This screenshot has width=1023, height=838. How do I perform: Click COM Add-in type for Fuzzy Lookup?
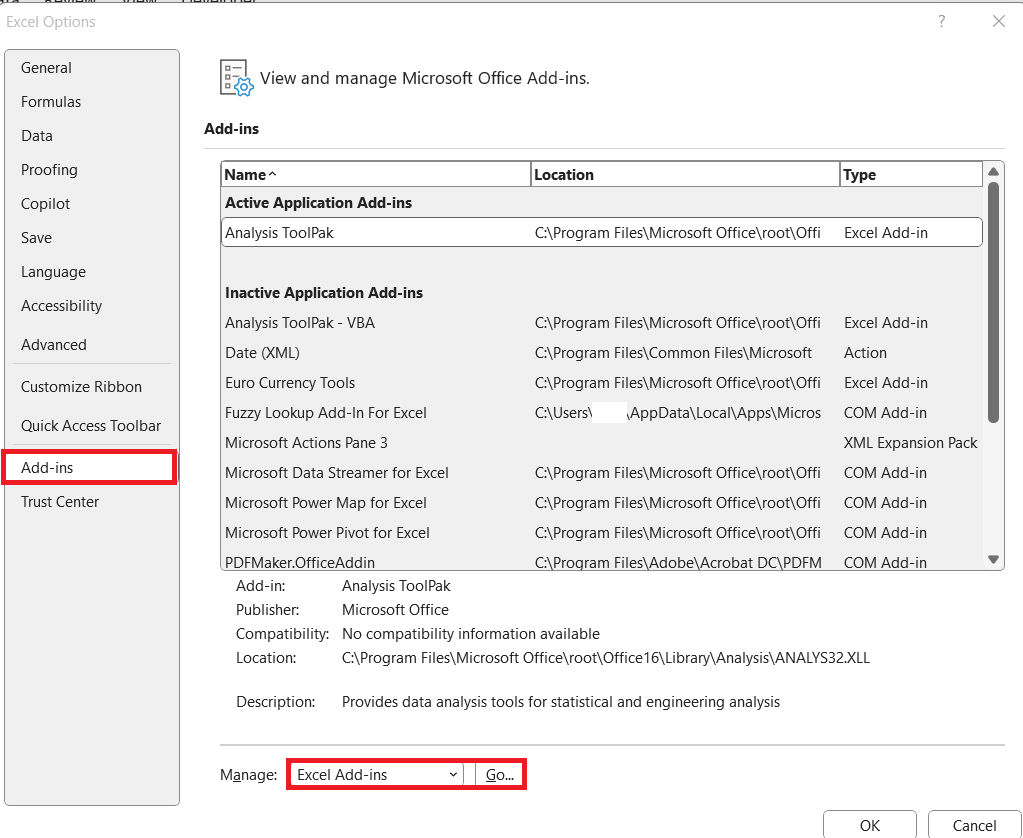(x=885, y=412)
